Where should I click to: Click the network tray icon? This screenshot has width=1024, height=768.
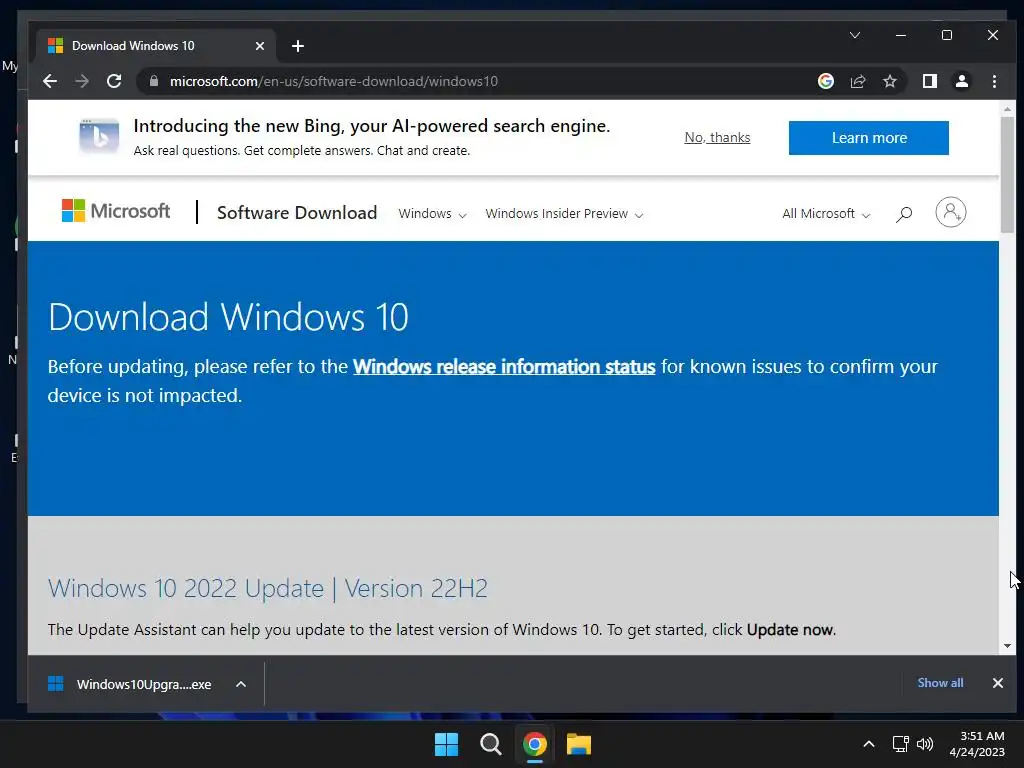point(901,744)
